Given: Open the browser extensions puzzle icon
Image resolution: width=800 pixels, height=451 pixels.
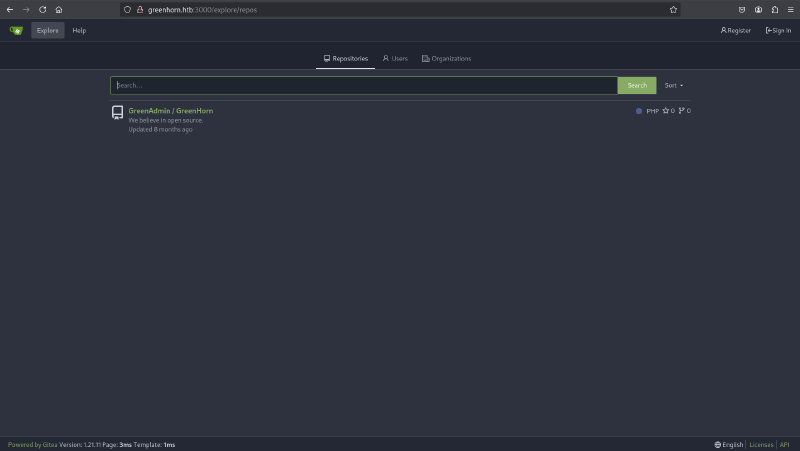Looking at the screenshot, I should (x=775, y=9).
